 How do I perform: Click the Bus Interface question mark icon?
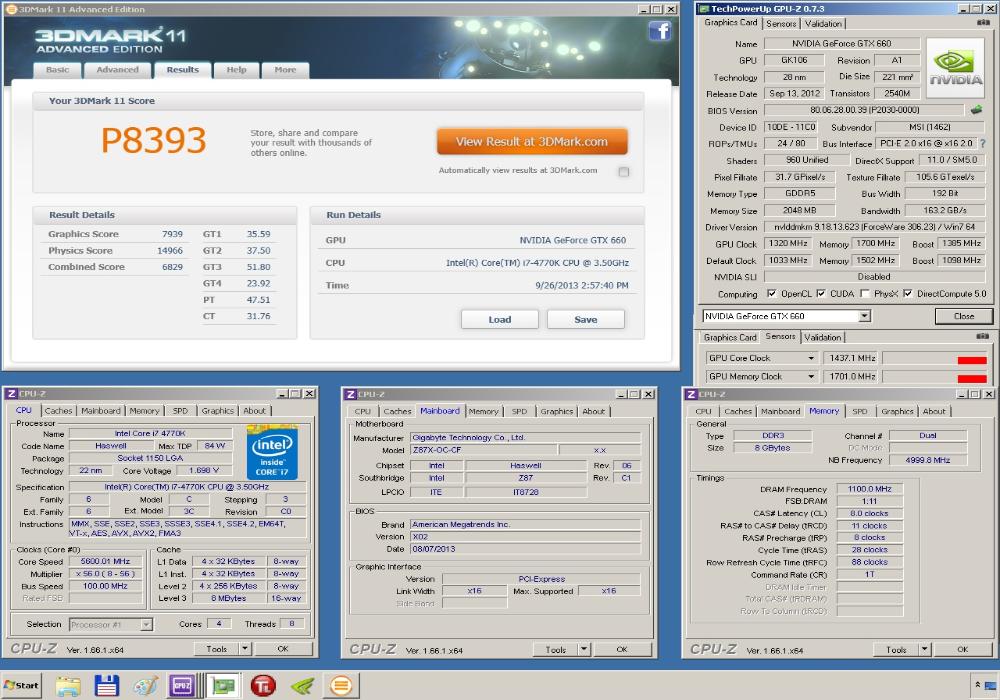[x=982, y=143]
